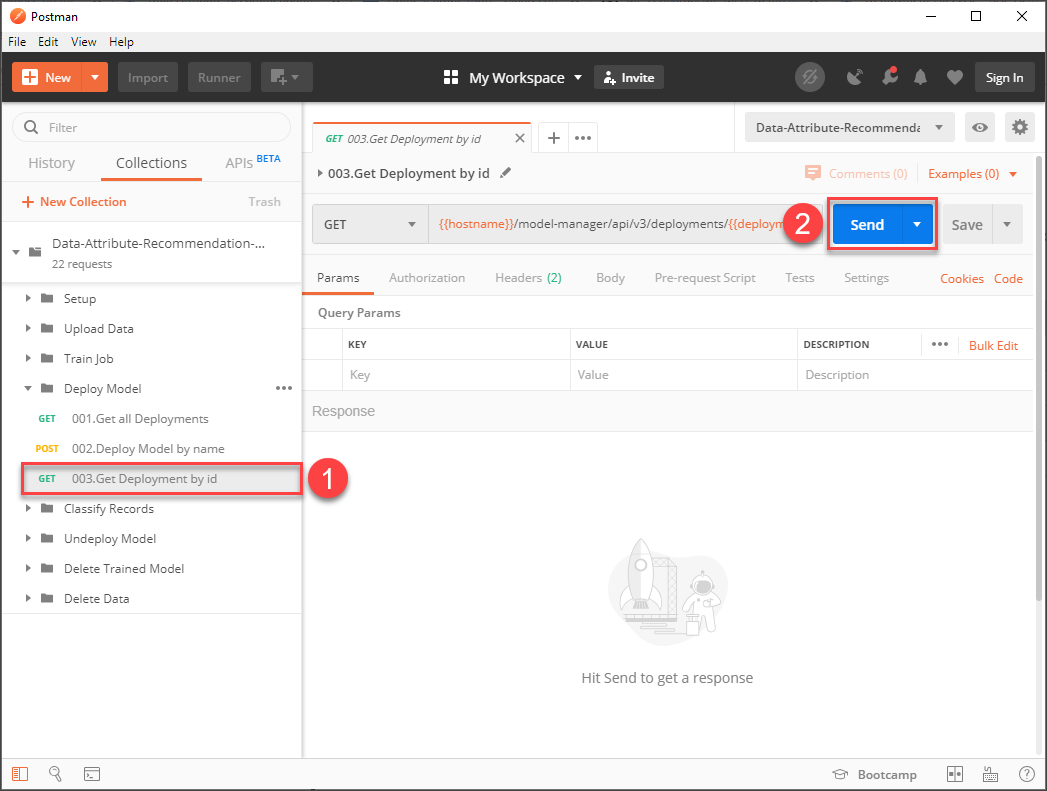Viewport: 1047px width, 791px height.
Task: Open the GET method dropdown
Action: coord(371,224)
